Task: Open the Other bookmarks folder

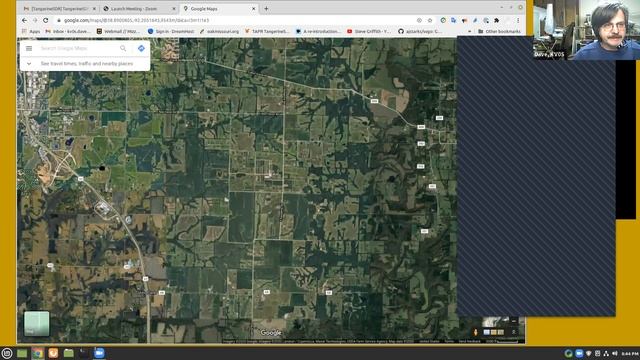Action: coord(500,31)
